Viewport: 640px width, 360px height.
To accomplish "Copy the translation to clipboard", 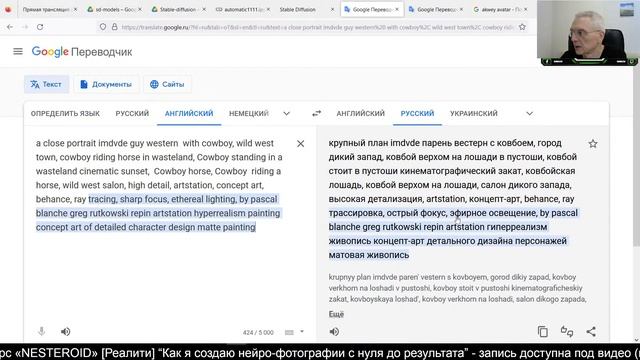I will point(542,331).
